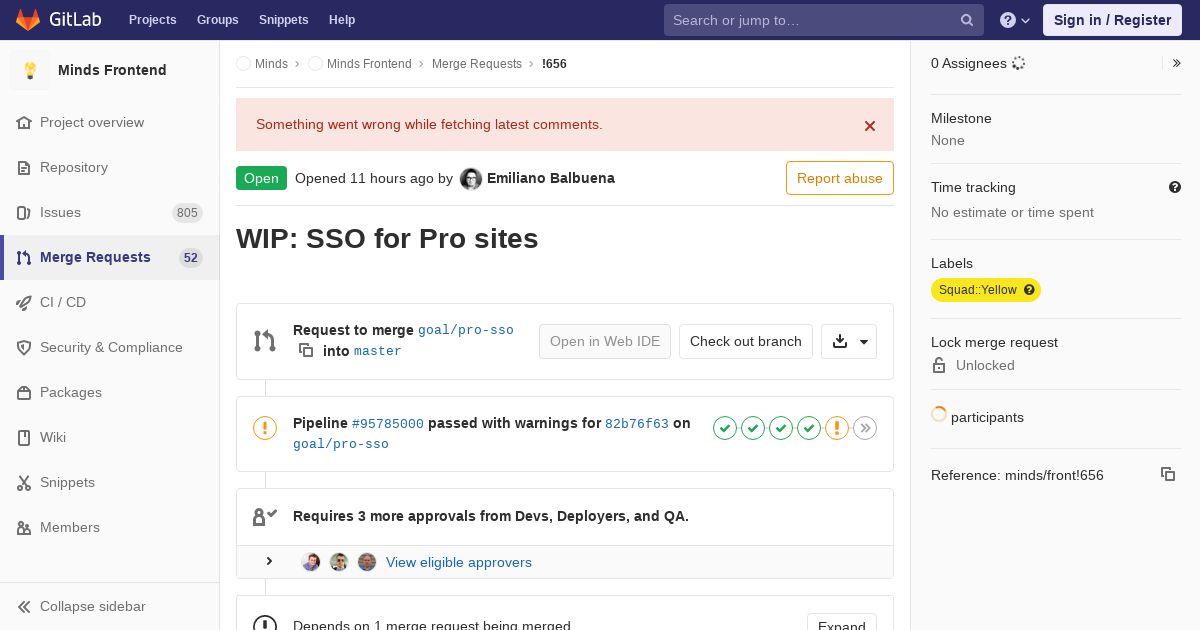Click the Report abuse button

point(840,178)
